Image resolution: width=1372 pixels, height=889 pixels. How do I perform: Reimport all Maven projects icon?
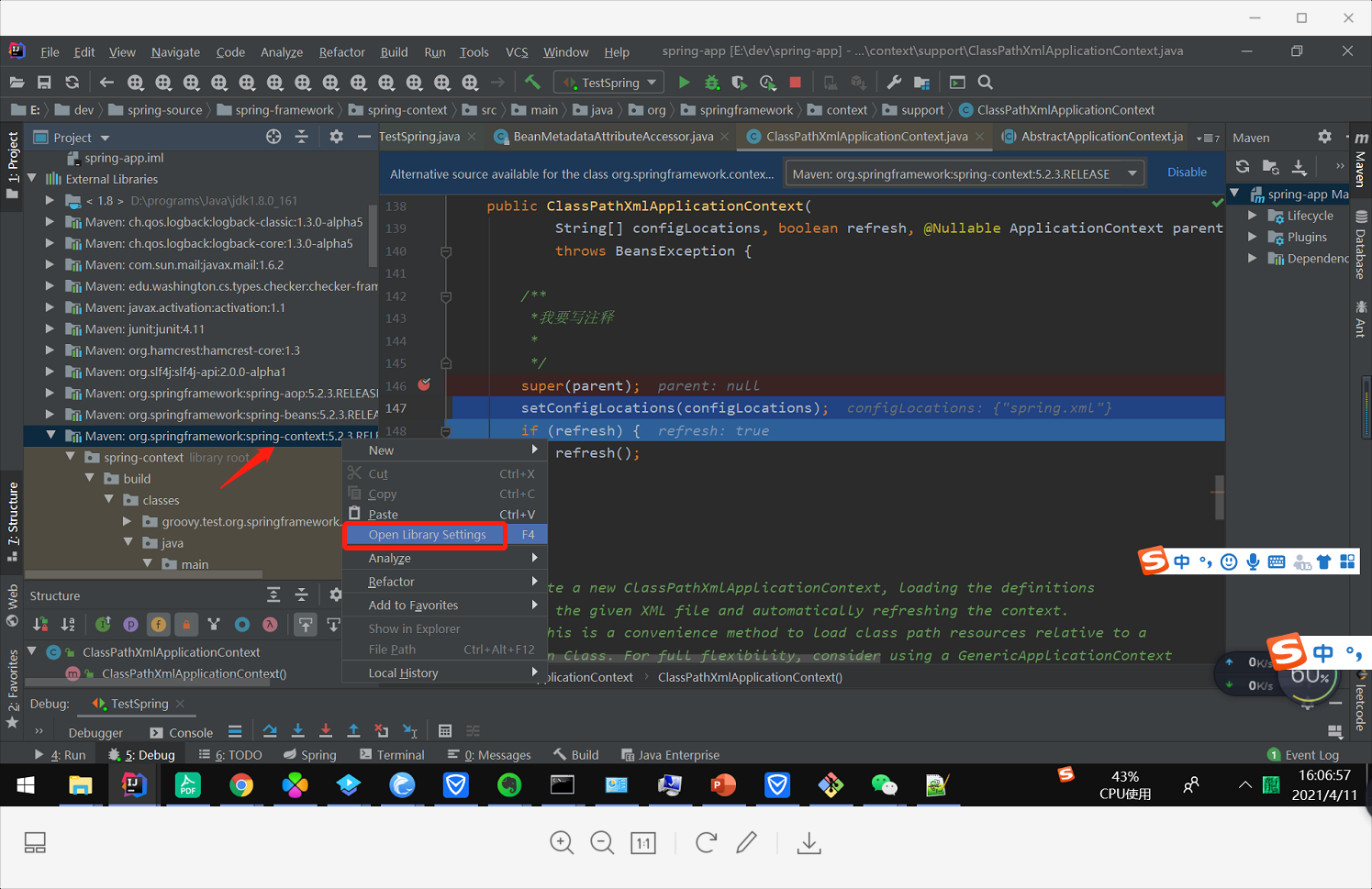pos(1243,166)
